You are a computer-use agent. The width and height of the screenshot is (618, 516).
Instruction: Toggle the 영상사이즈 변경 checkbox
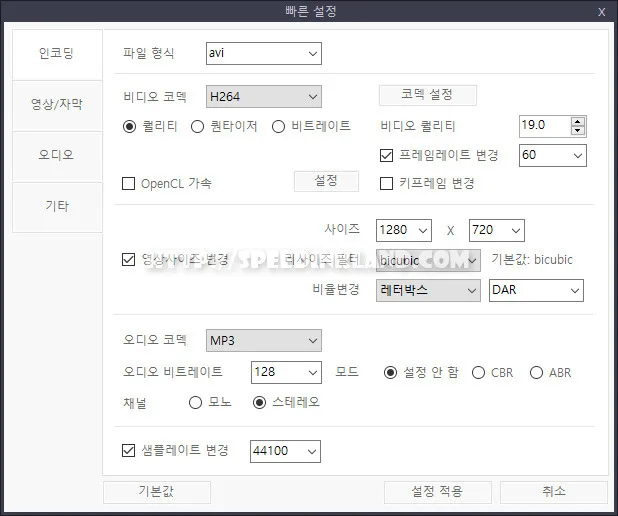pos(128,259)
